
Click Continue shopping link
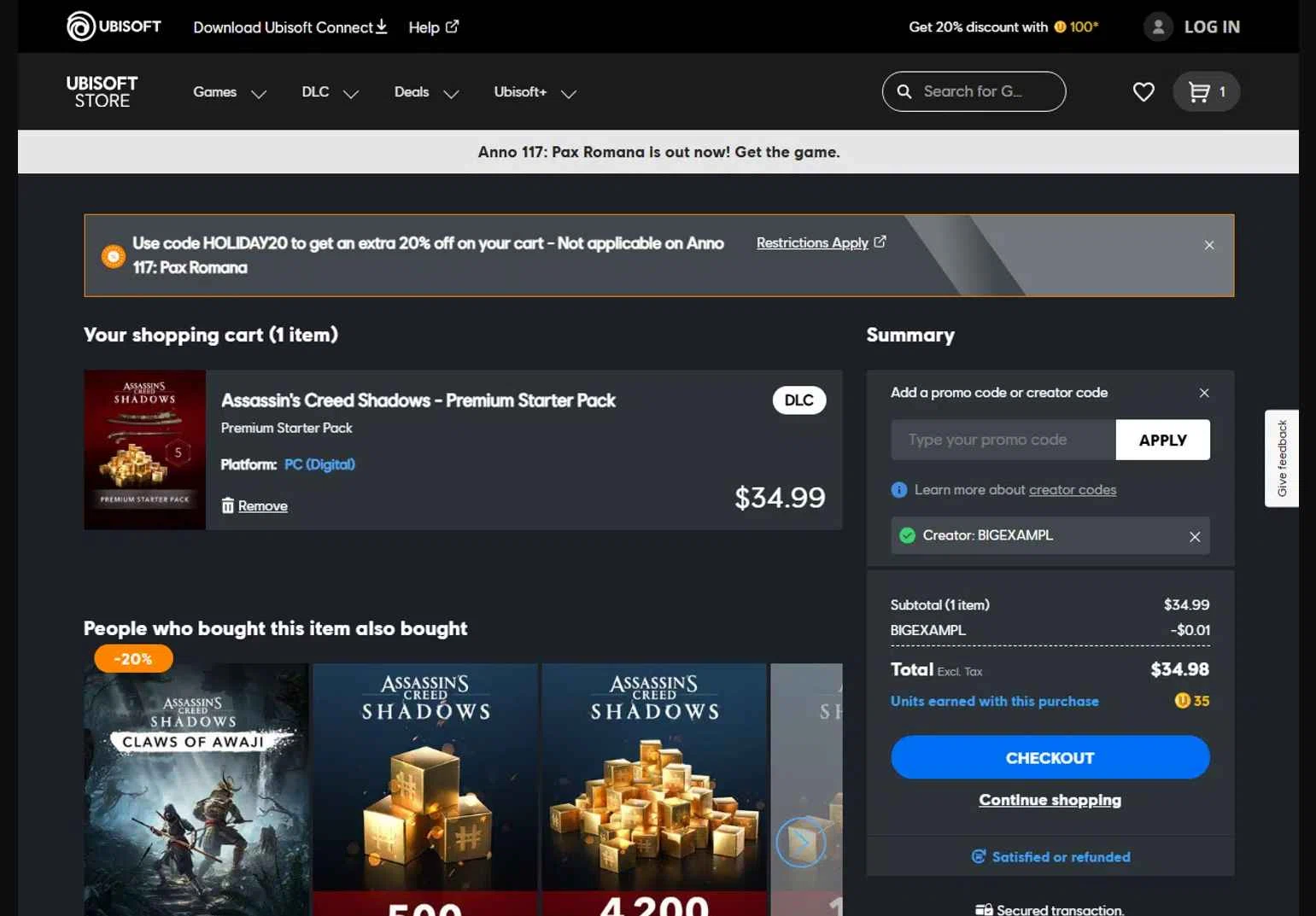tap(1050, 800)
